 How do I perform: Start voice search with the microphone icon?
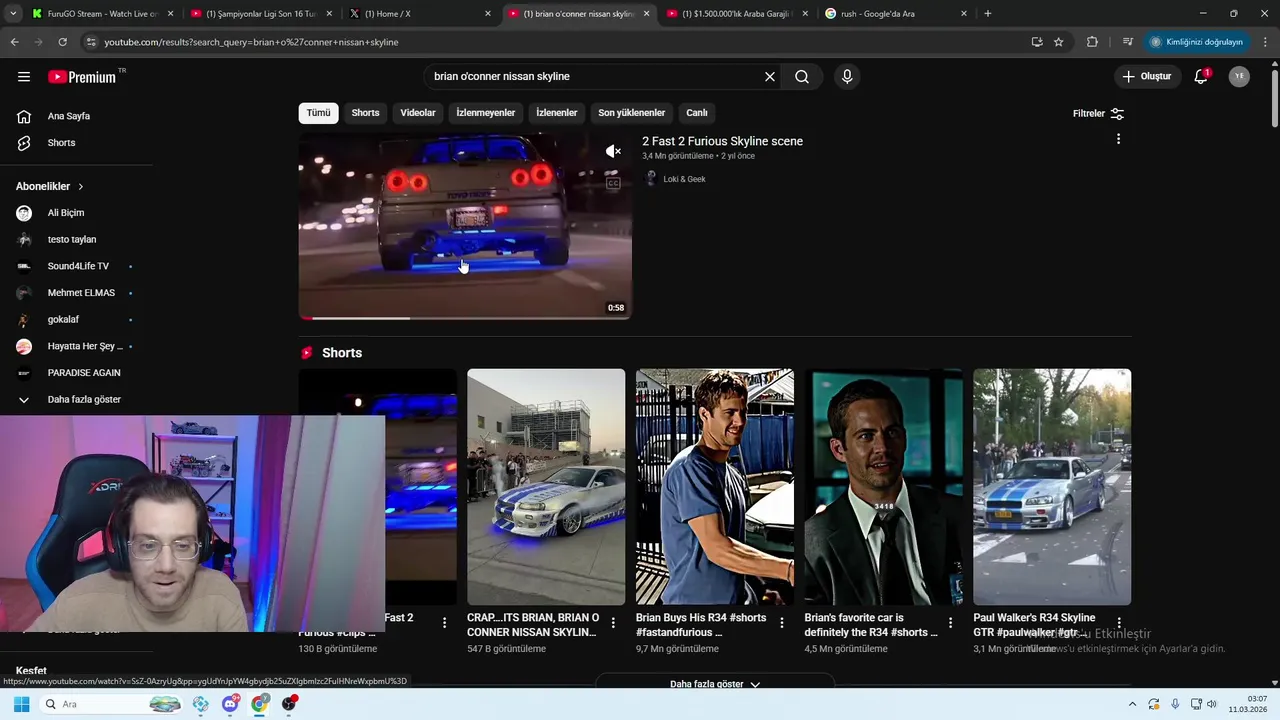coord(847,76)
